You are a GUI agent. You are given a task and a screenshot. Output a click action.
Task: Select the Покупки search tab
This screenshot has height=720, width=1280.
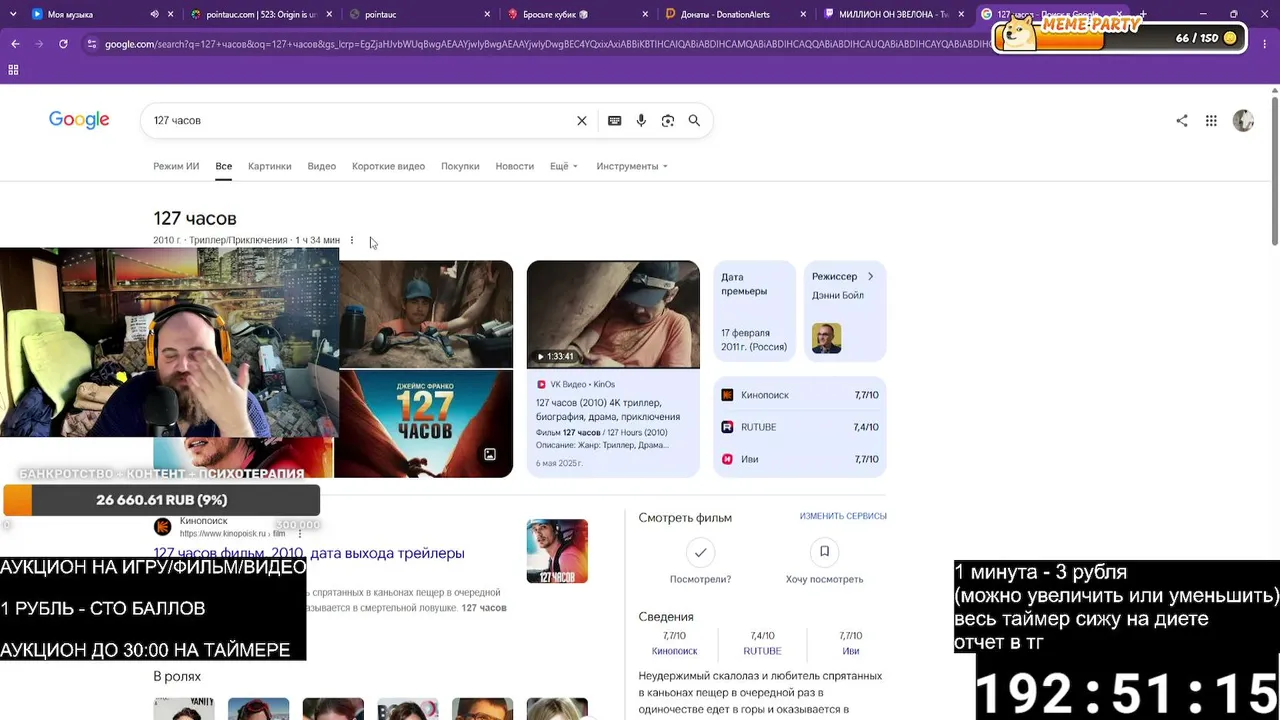point(460,166)
